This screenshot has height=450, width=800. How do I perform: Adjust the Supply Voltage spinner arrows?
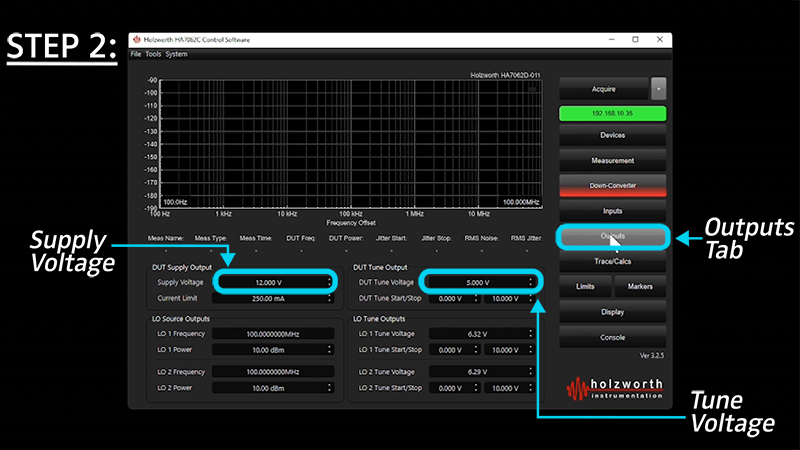(329, 282)
